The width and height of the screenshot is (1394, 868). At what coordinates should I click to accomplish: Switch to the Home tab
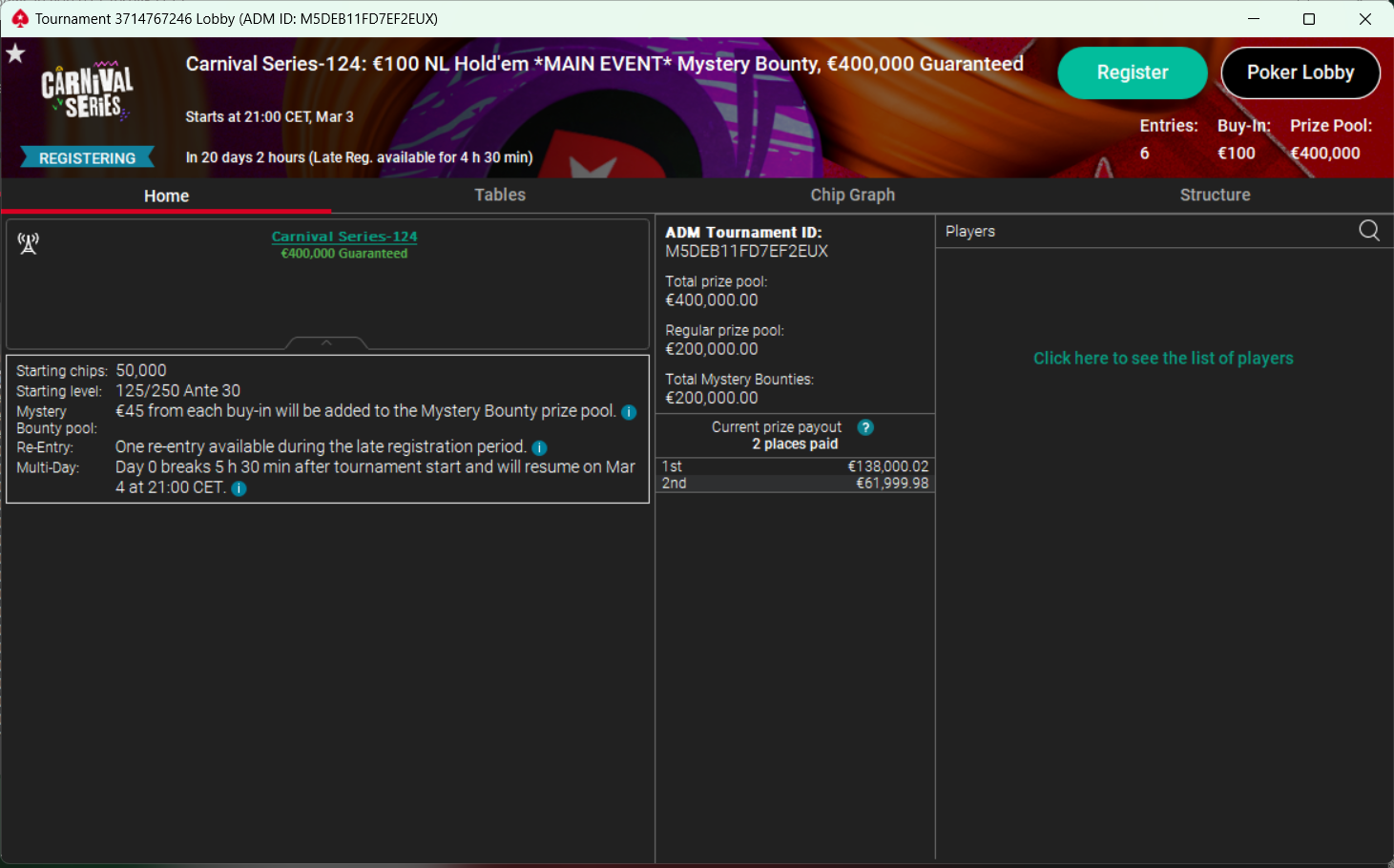(166, 196)
